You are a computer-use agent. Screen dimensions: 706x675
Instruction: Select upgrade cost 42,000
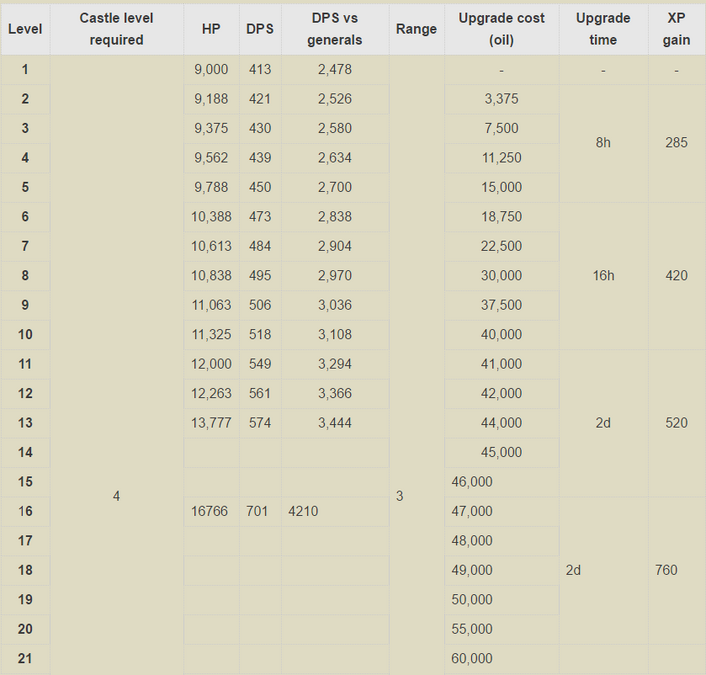(502, 394)
